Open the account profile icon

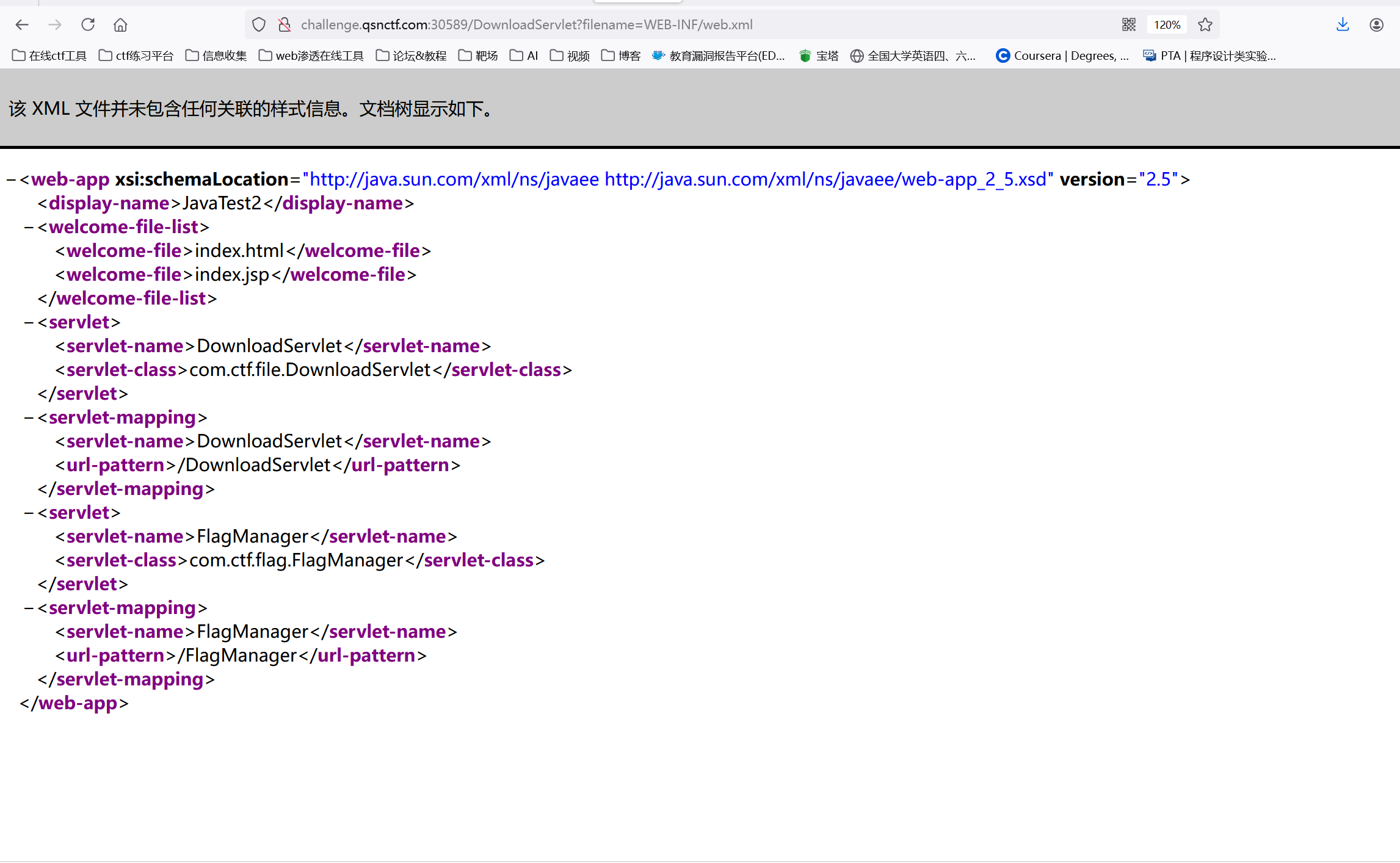coord(1376,24)
